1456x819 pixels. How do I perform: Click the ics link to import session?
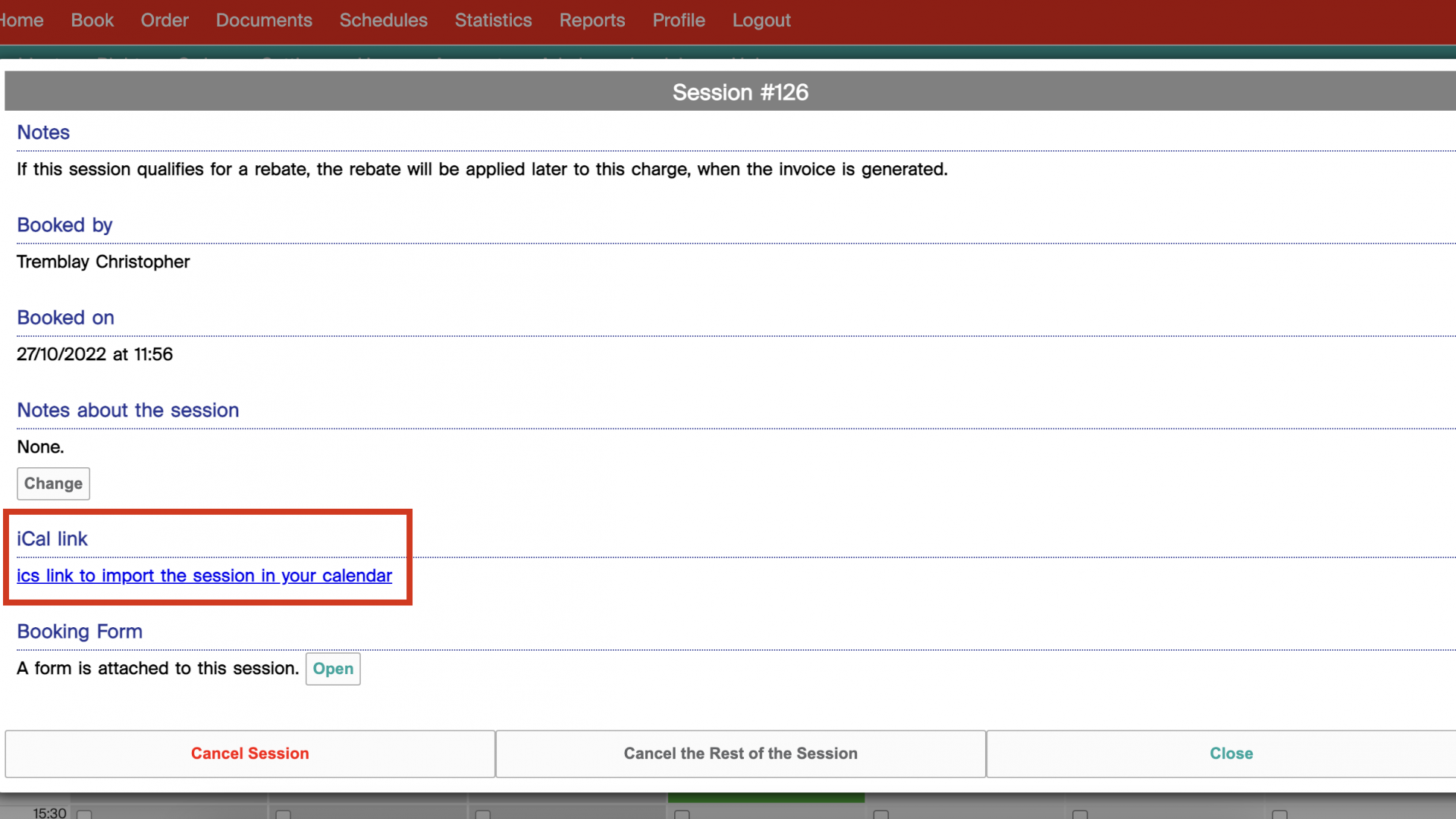point(204,576)
